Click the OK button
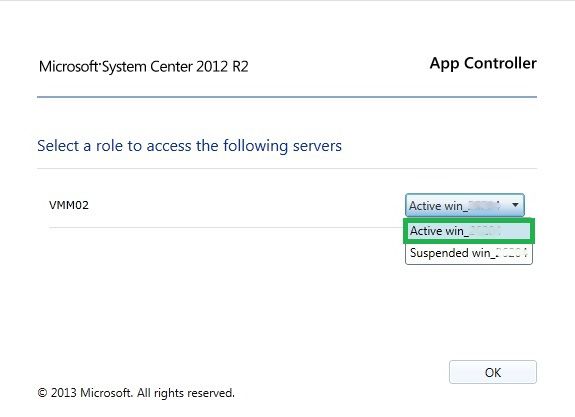Viewport: 575px width, 417px height. tap(492, 372)
